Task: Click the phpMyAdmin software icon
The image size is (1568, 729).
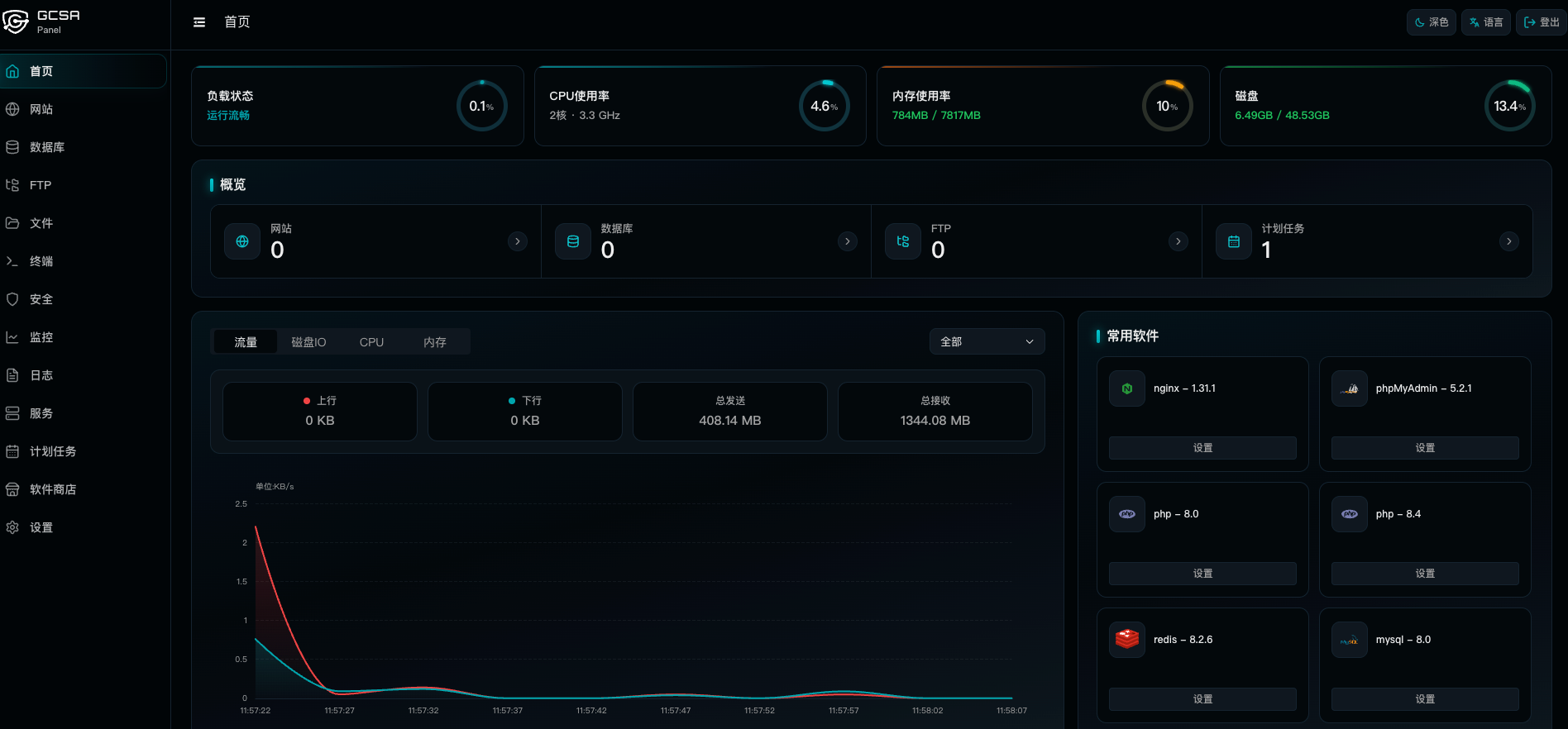Action: point(1350,388)
